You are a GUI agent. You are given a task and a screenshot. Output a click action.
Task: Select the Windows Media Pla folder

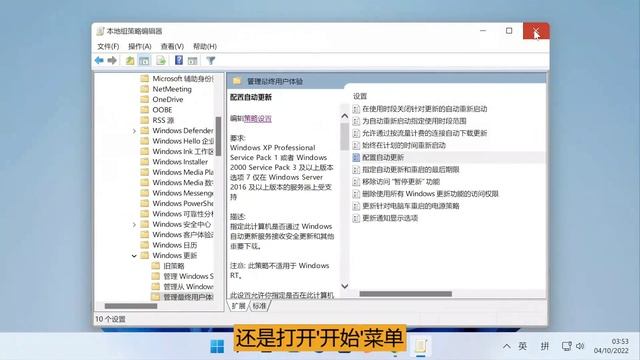tap(183, 172)
